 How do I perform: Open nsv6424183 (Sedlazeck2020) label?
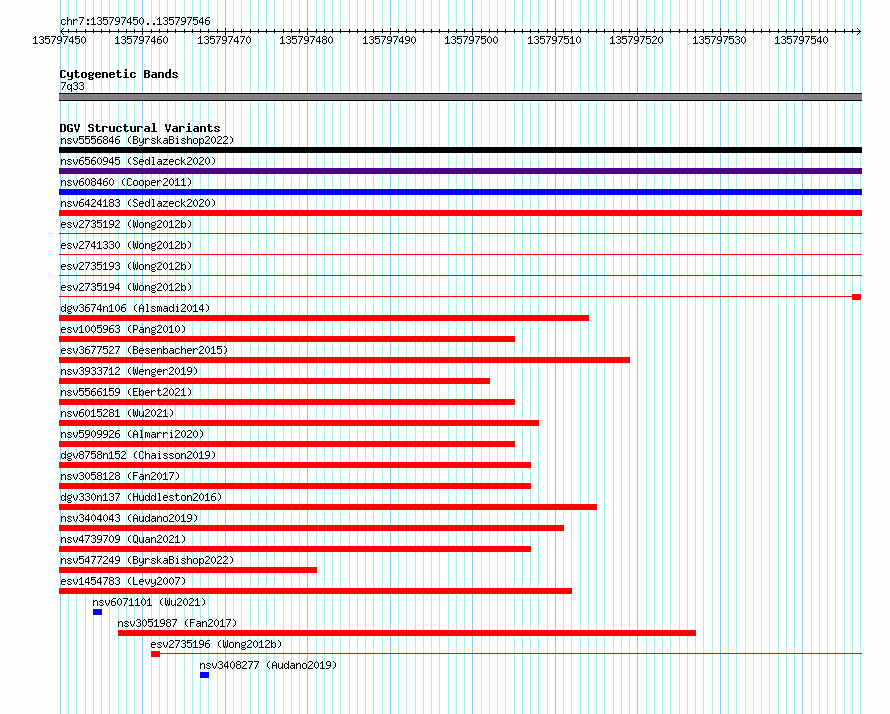point(138,203)
